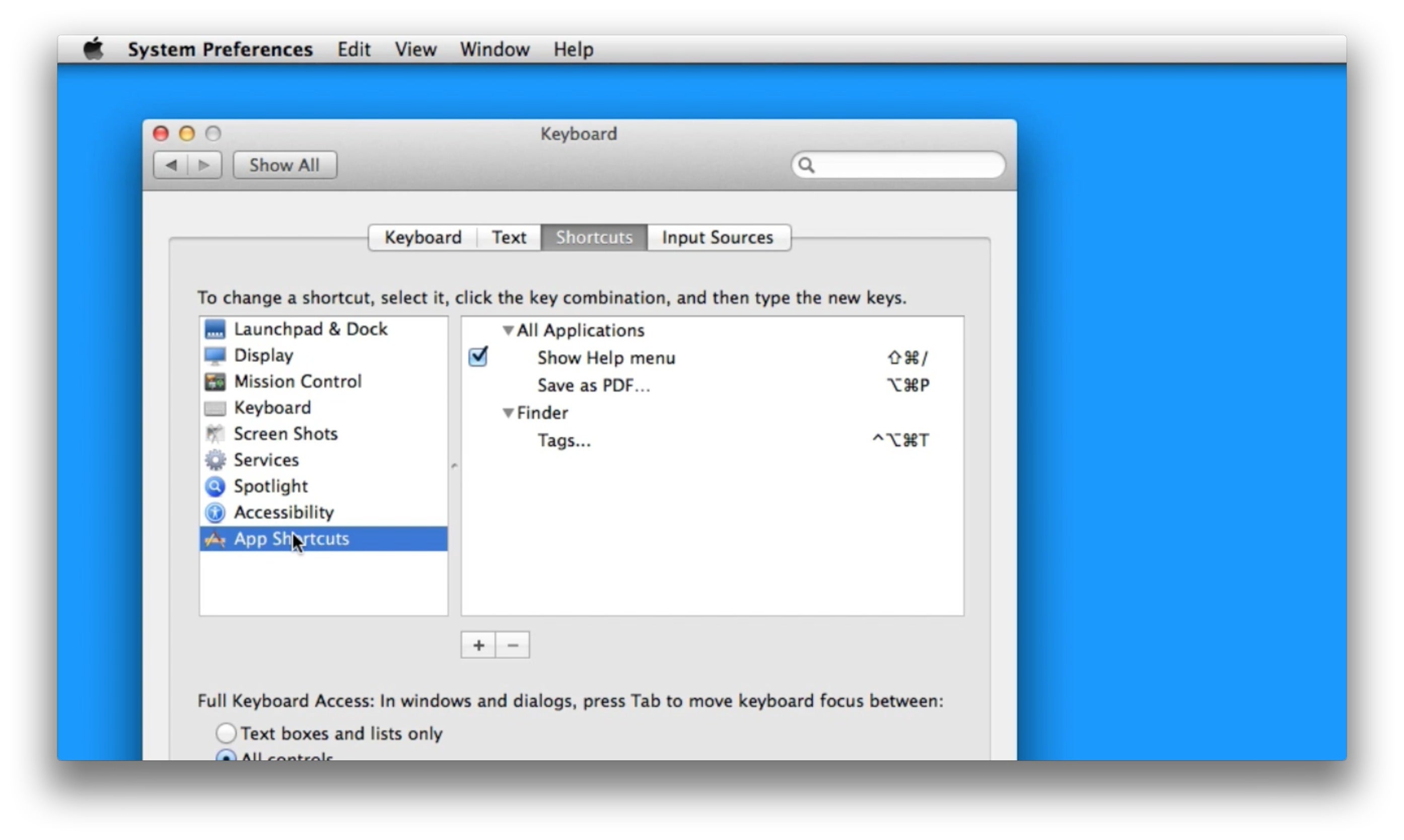This screenshot has width=1404, height=840.
Task: Select the Services category
Action: point(323,460)
